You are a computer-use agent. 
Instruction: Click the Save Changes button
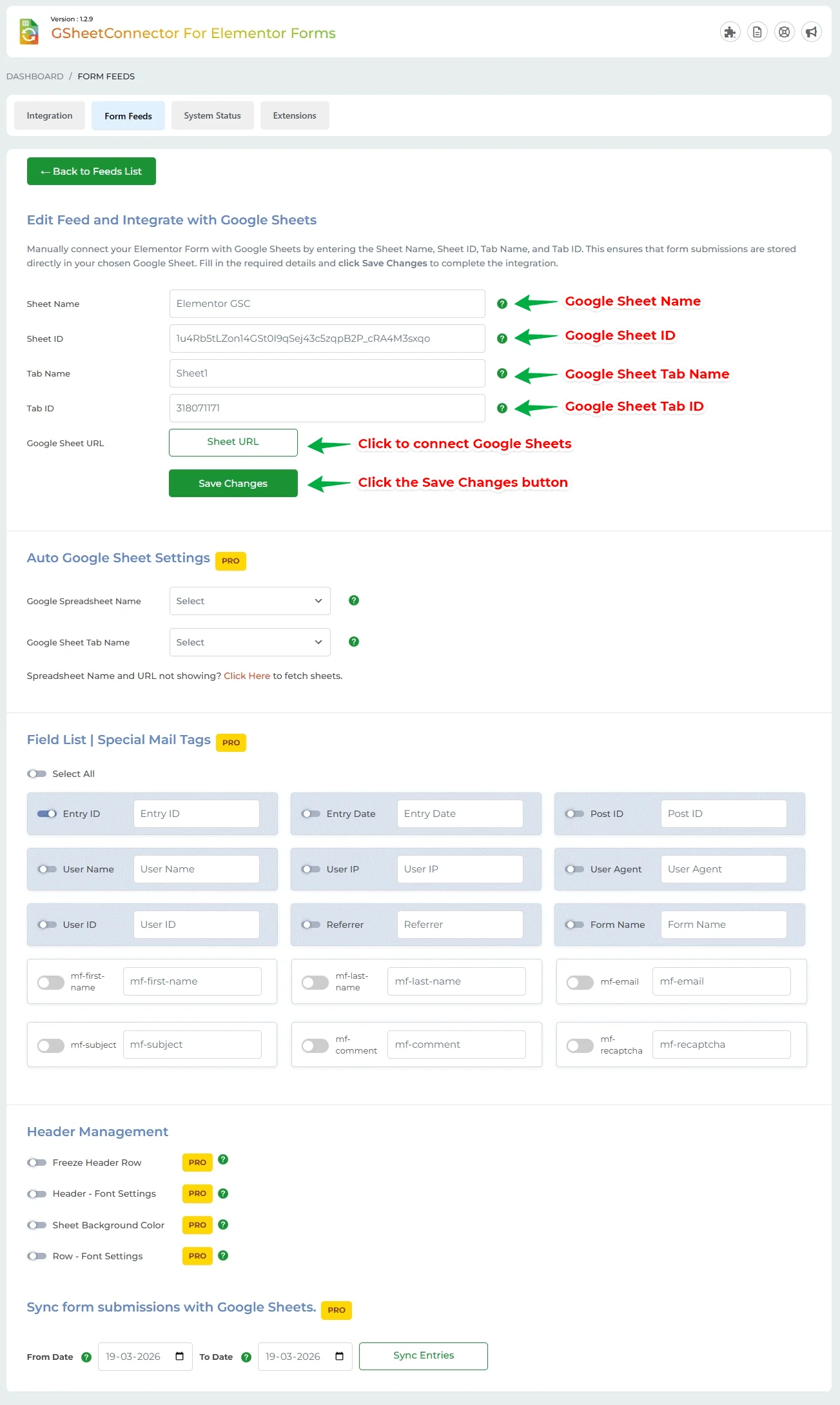click(x=233, y=484)
